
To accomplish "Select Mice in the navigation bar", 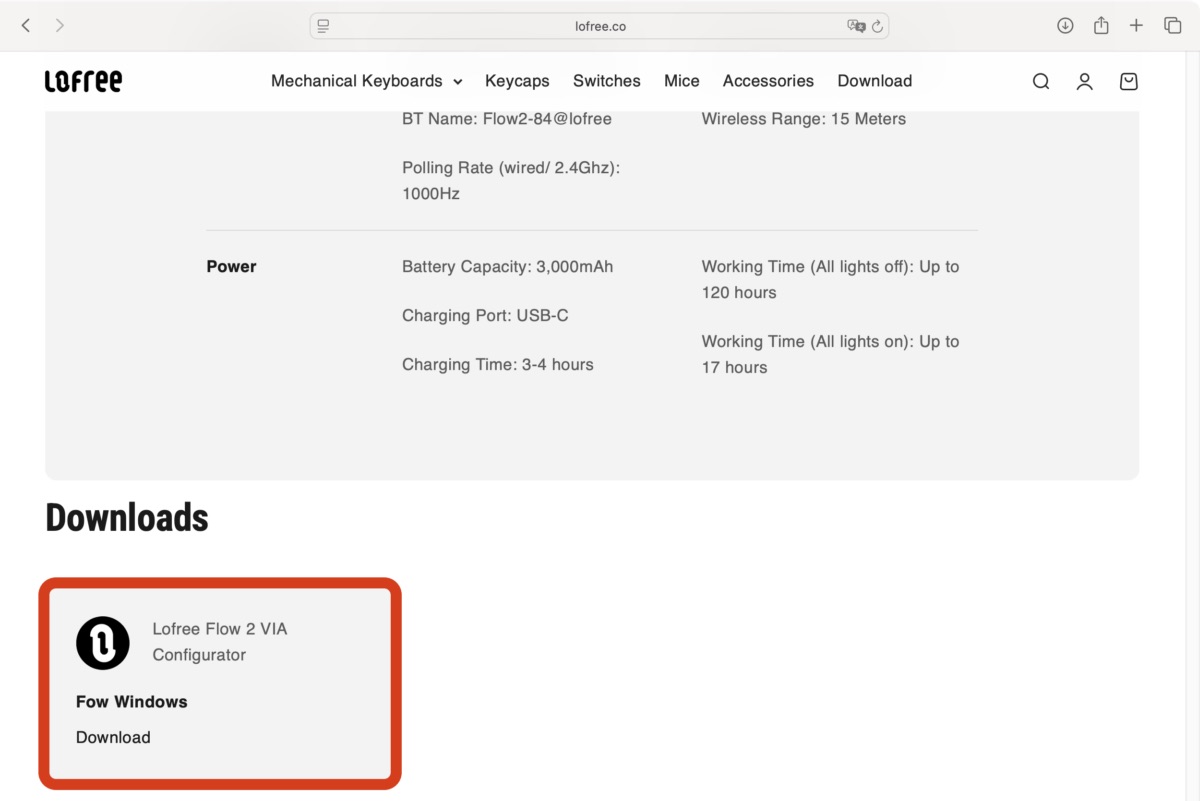I will pos(681,81).
